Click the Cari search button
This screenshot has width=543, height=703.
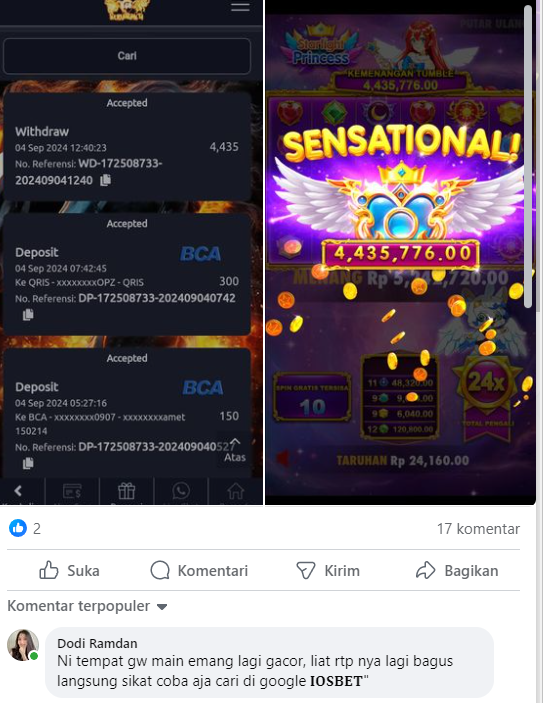click(x=127, y=56)
